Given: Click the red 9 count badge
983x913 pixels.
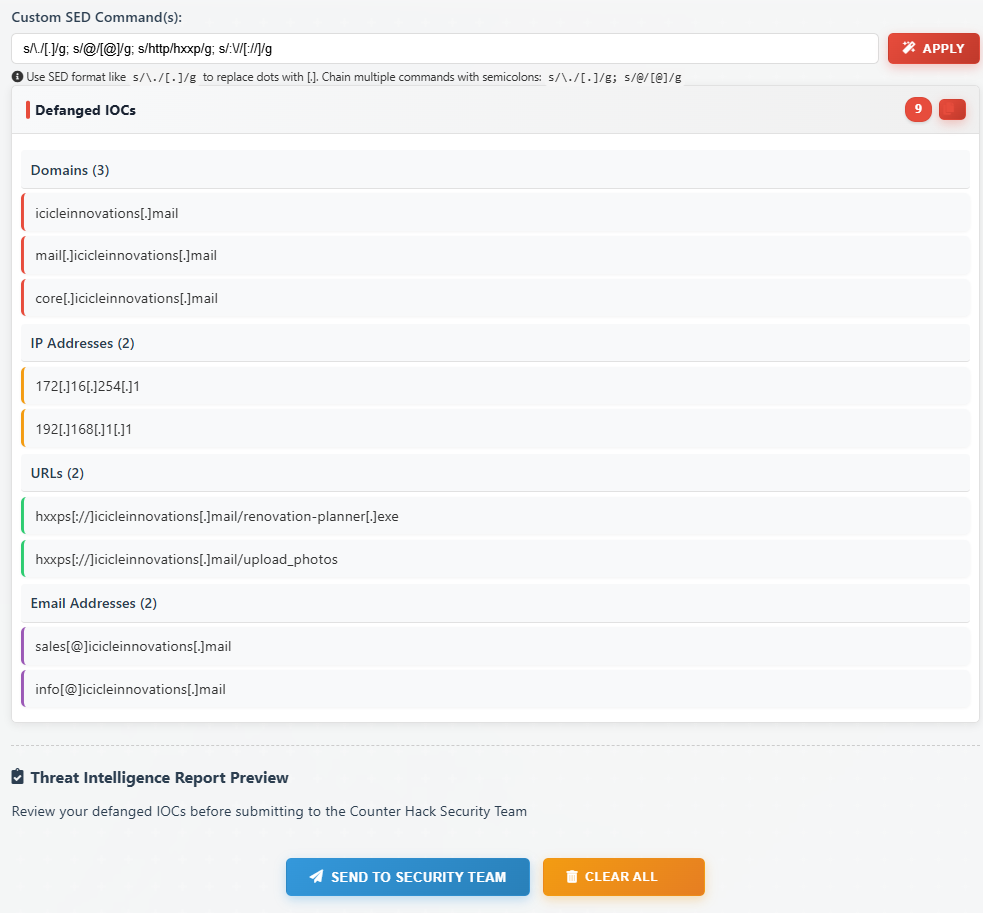Looking at the screenshot, I should point(918,109).
